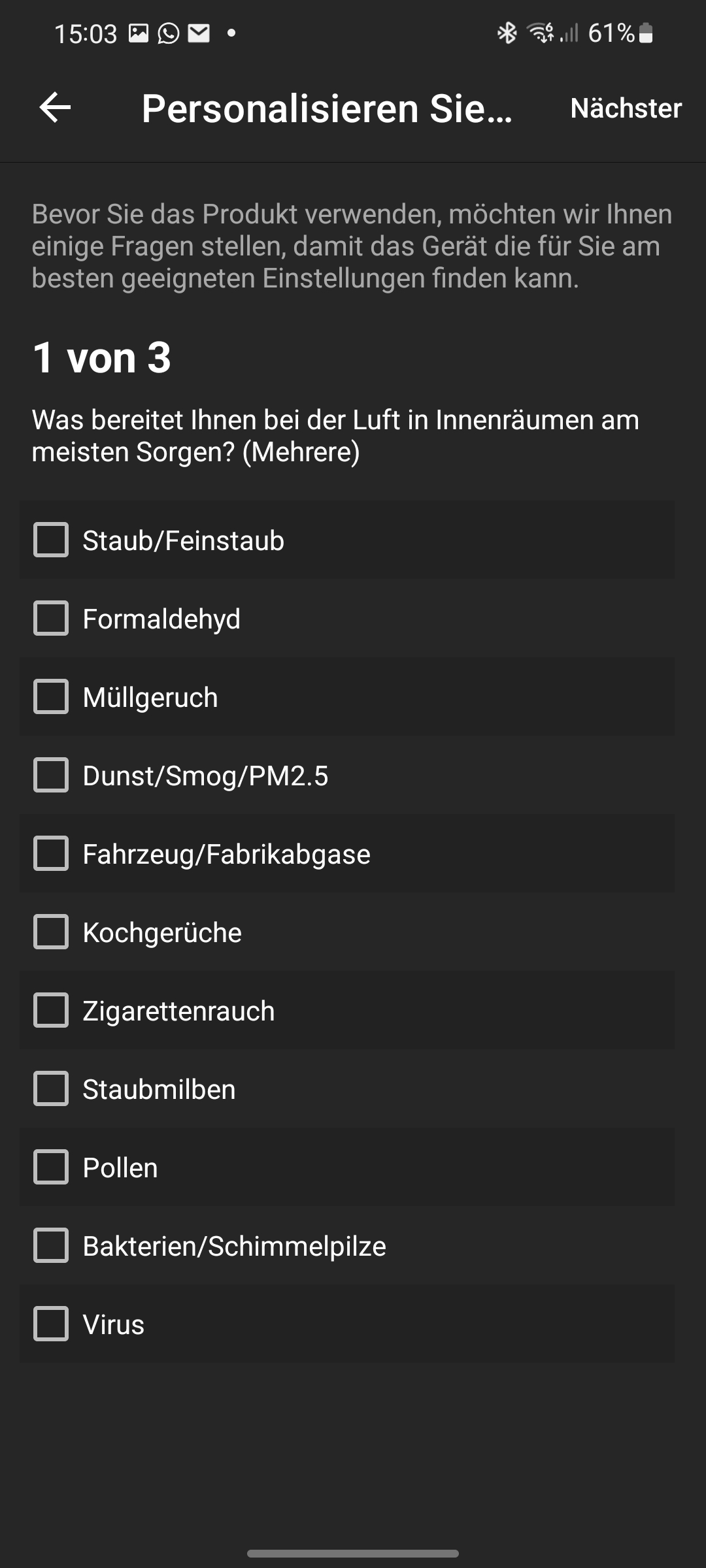Tap the WhatsApp notification icon

[169, 33]
